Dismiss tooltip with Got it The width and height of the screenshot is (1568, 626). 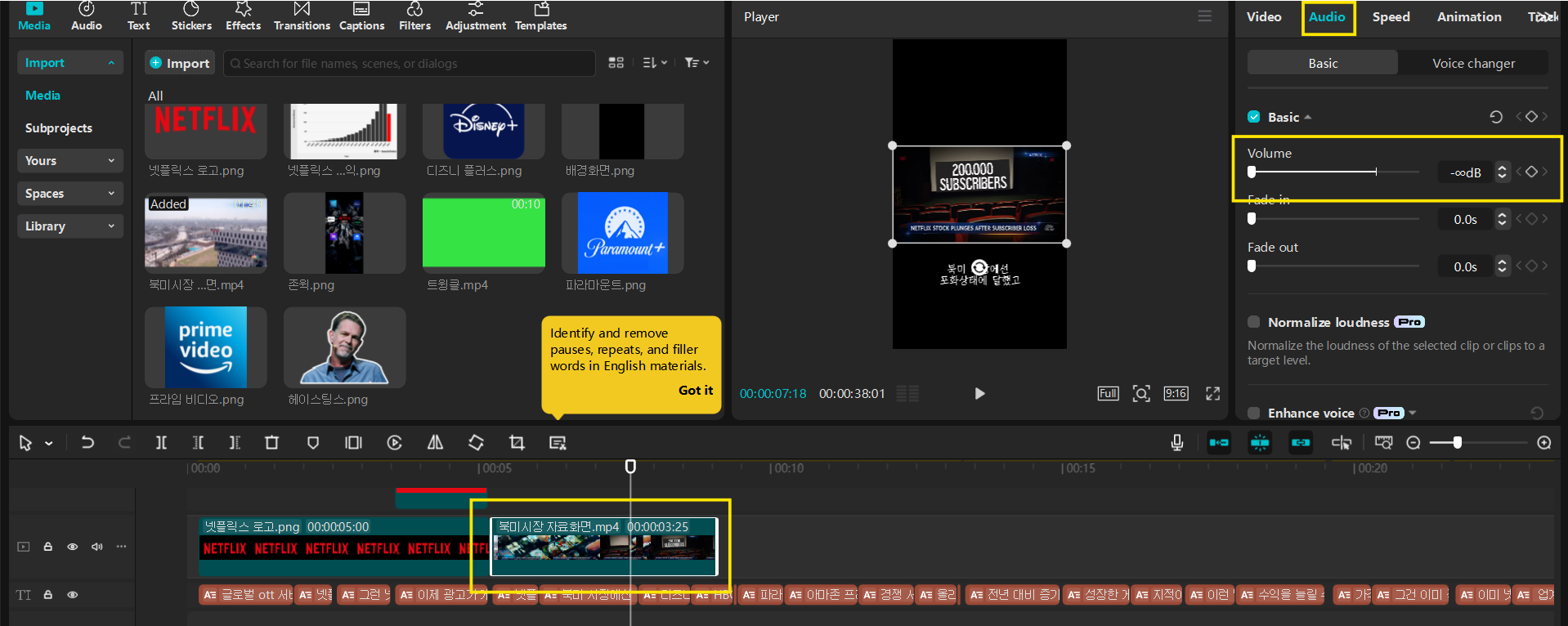(x=696, y=391)
